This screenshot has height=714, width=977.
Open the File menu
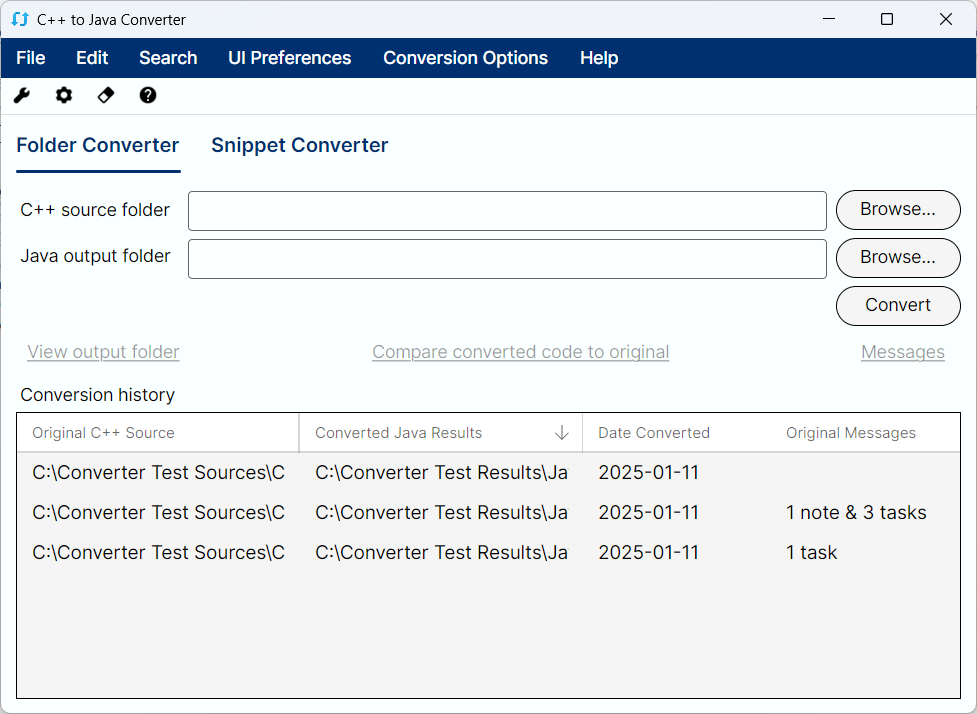pyautogui.click(x=31, y=58)
